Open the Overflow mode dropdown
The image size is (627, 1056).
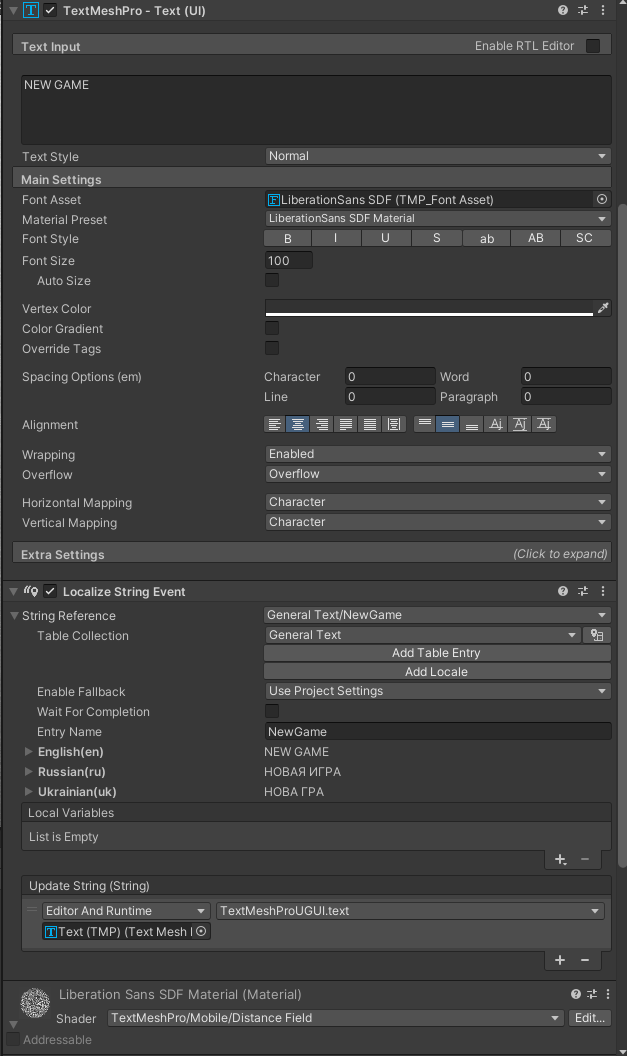coord(437,474)
